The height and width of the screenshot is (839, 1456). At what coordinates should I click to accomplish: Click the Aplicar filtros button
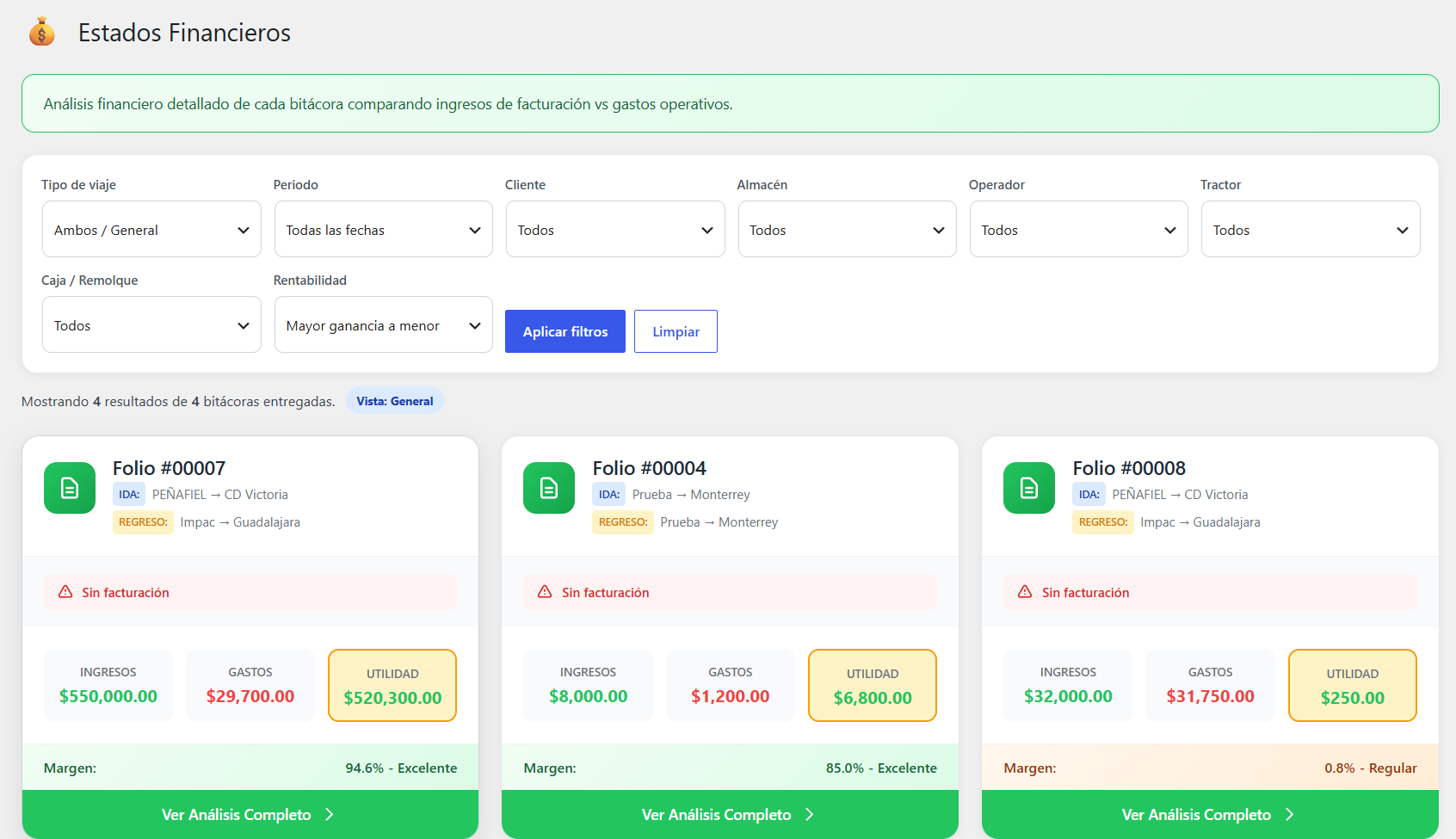[565, 331]
